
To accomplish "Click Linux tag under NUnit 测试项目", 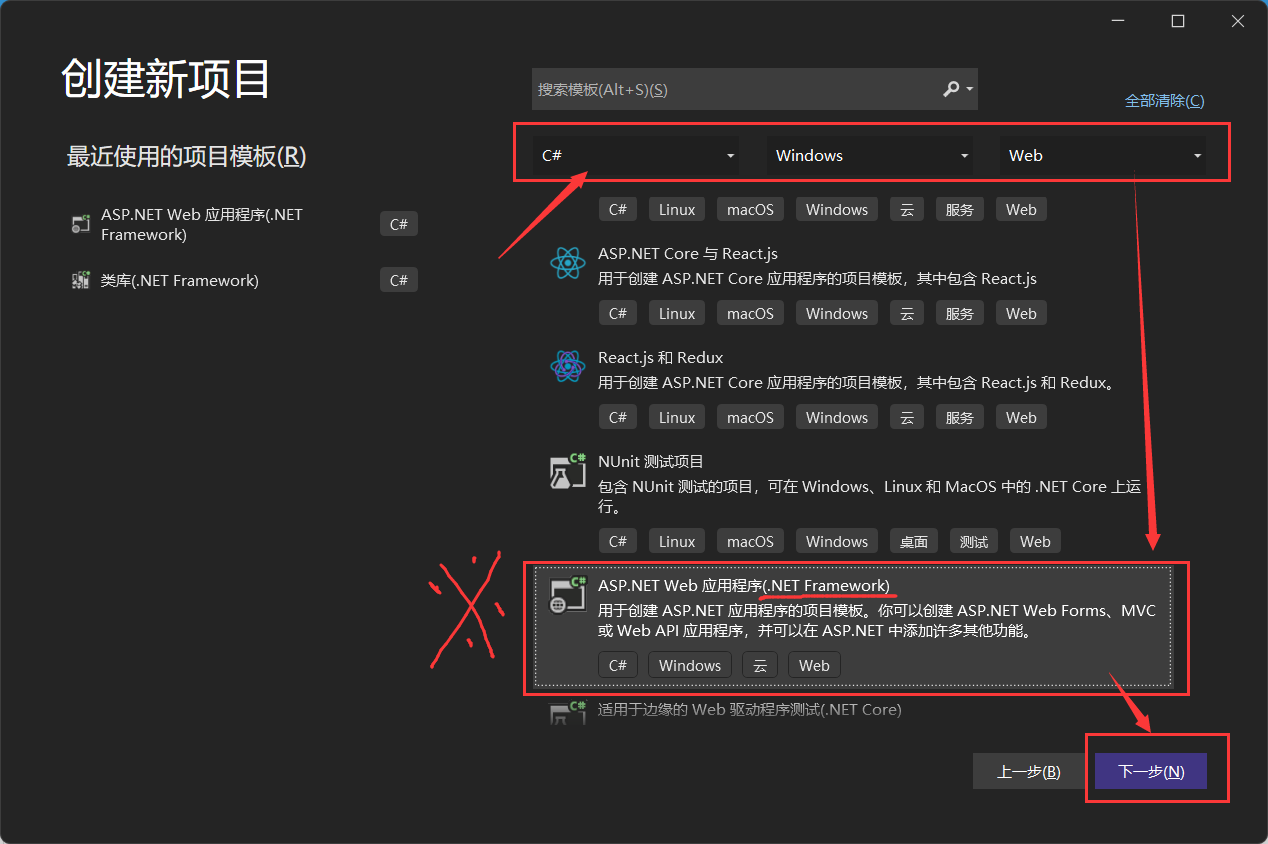I will 677,541.
